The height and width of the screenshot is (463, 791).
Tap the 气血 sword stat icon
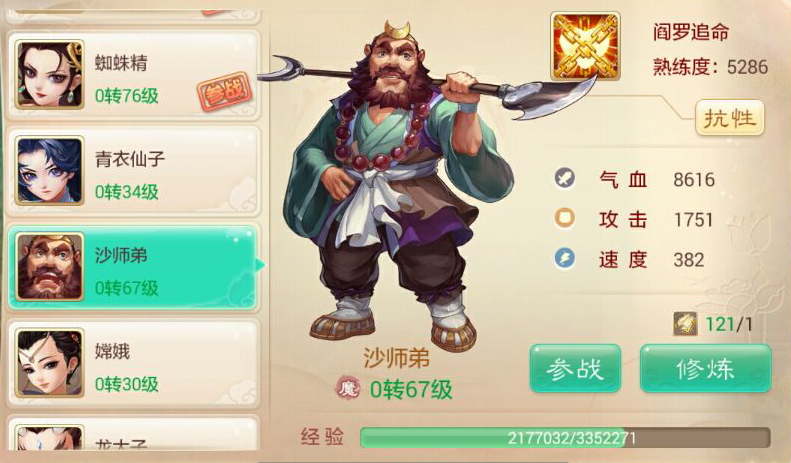click(x=564, y=179)
